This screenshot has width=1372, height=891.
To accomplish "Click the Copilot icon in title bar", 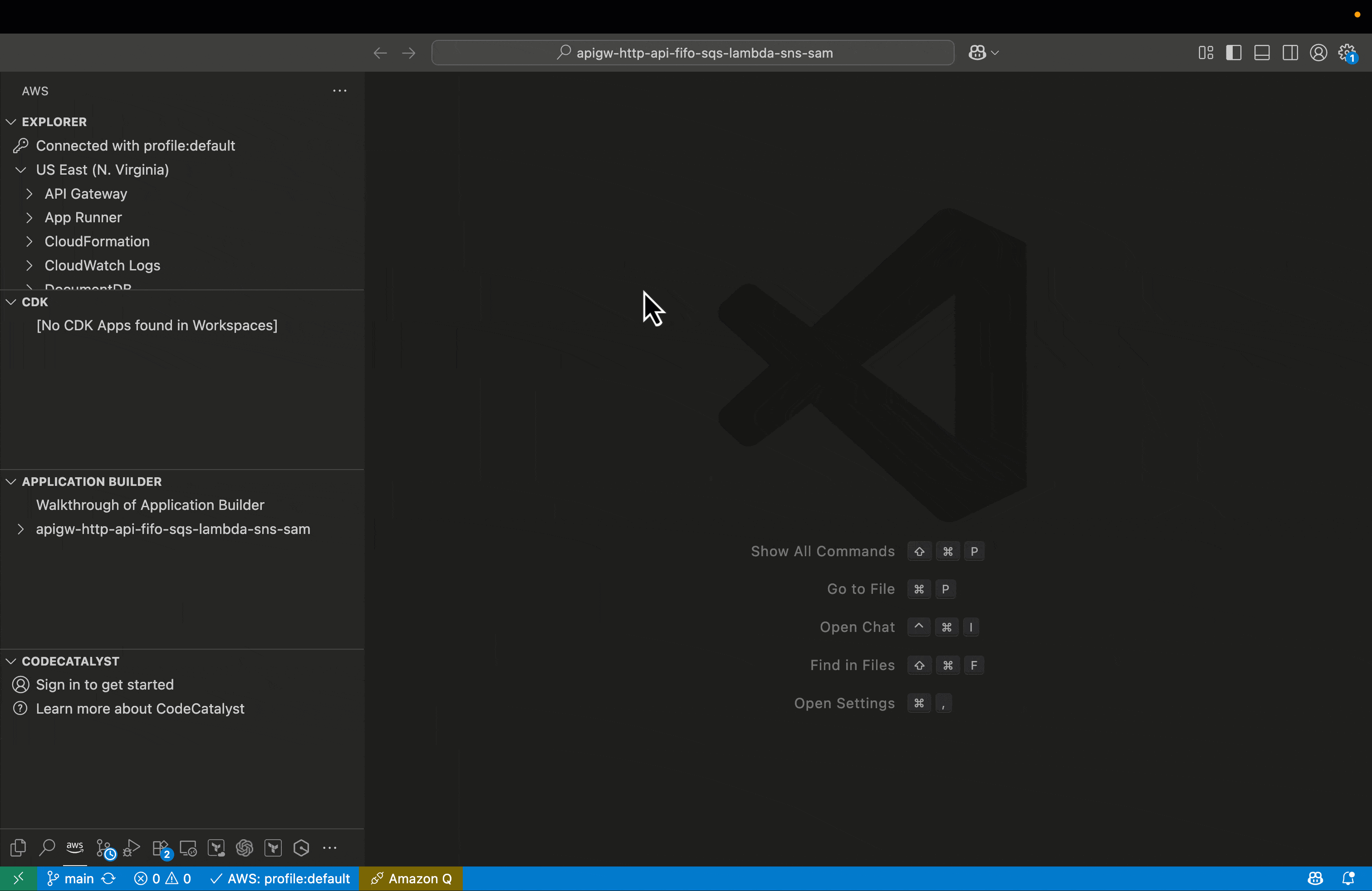I will pyautogui.click(x=977, y=53).
